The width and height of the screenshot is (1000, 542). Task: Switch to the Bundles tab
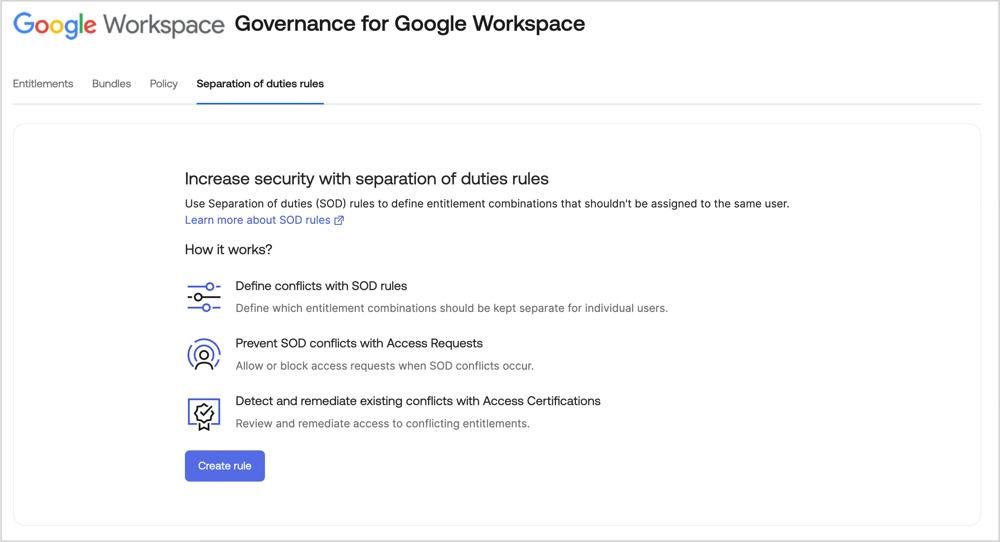pyautogui.click(x=112, y=84)
